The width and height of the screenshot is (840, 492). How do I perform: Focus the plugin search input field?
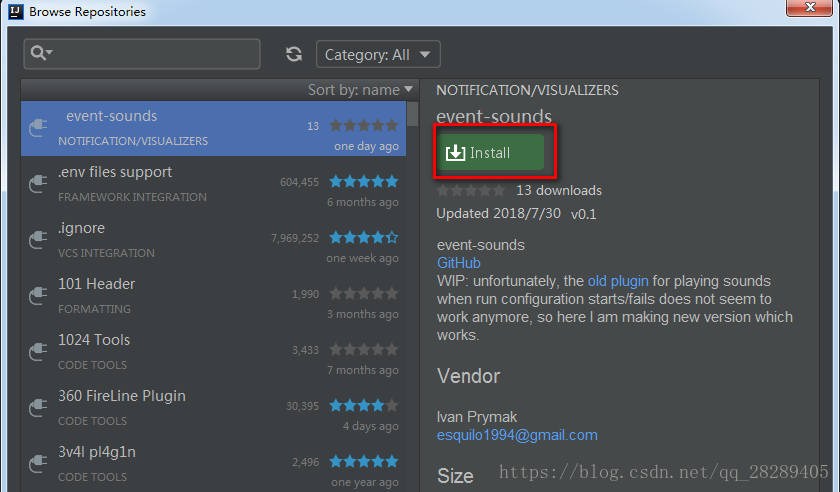(142, 54)
